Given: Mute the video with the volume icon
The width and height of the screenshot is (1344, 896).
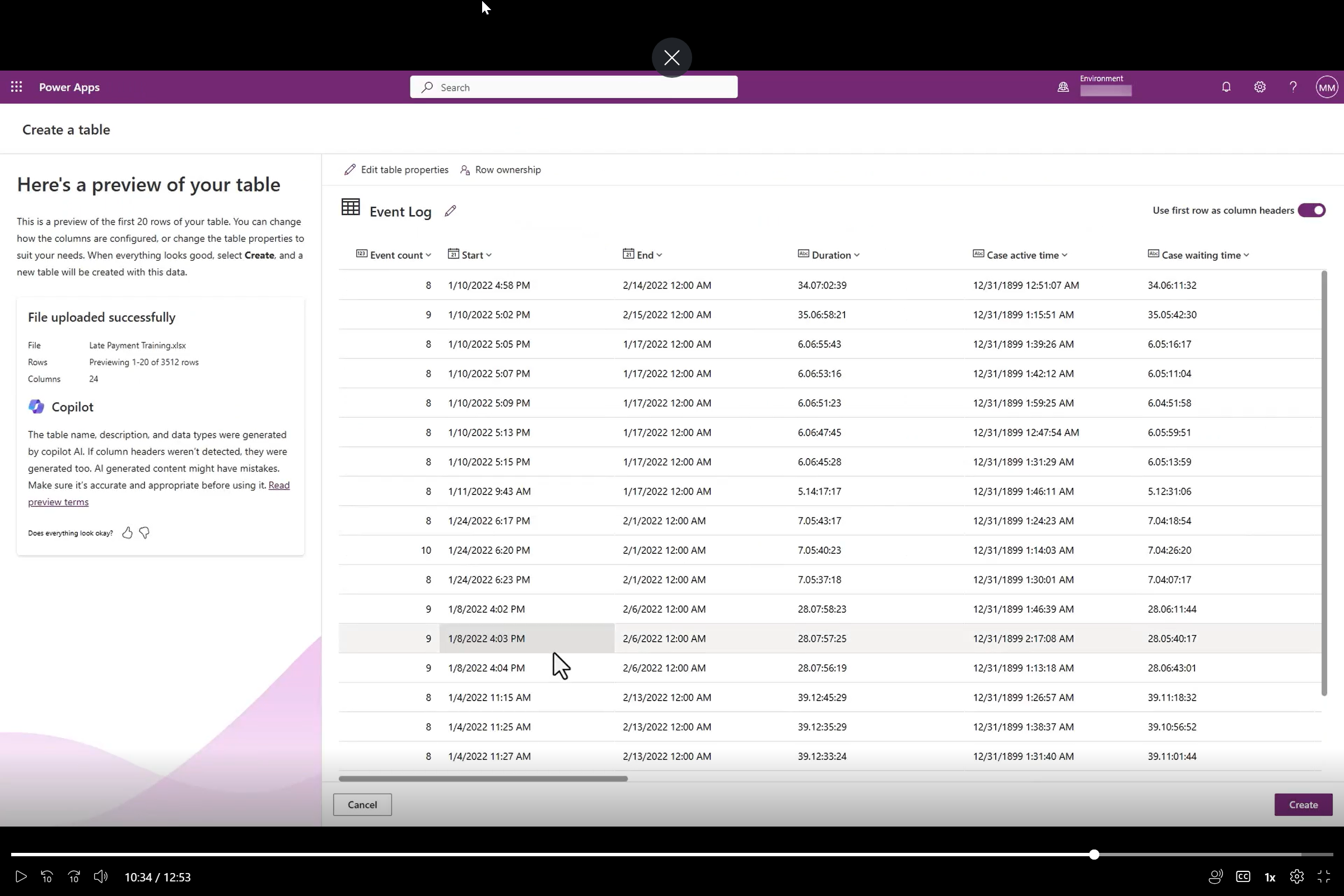Looking at the screenshot, I should click(x=101, y=876).
